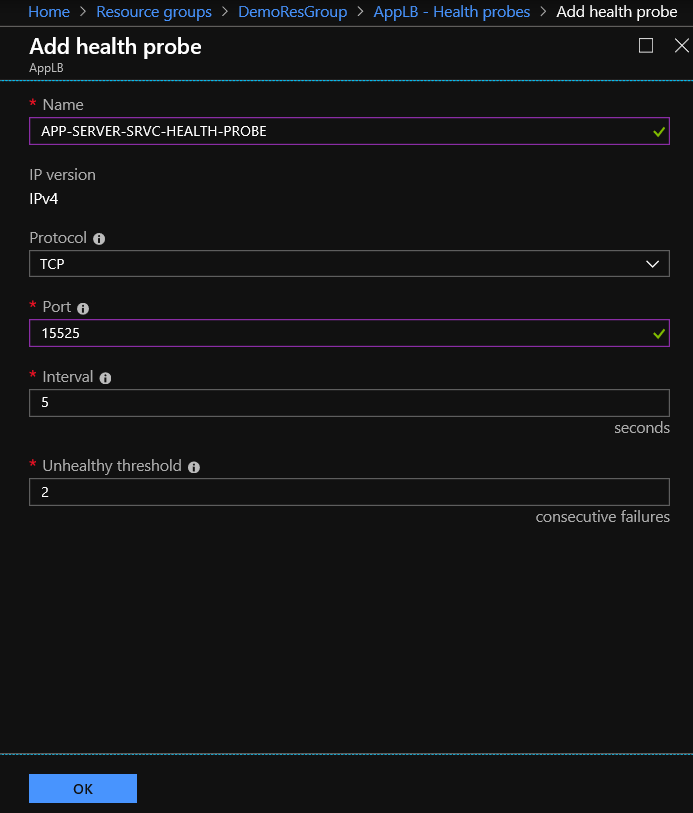Edit the Unhealthy threshold field

click(x=349, y=492)
